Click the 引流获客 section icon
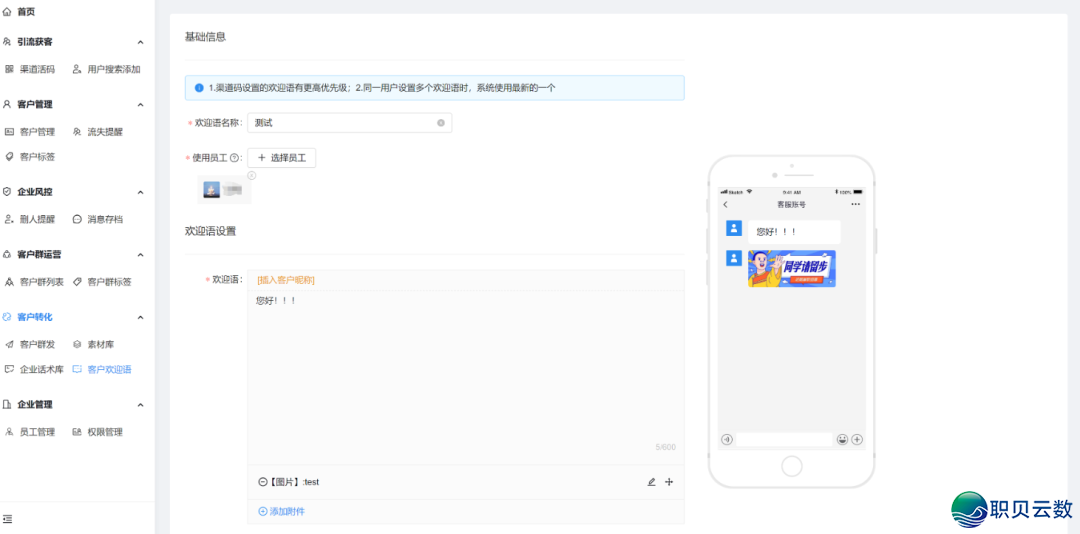This screenshot has width=1080, height=534. pyautogui.click(x=7, y=42)
